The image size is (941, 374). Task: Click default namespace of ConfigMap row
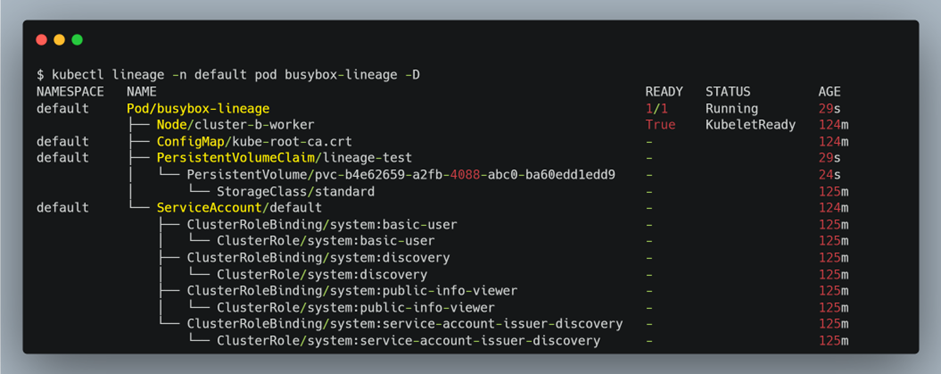(x=62, y=142)
